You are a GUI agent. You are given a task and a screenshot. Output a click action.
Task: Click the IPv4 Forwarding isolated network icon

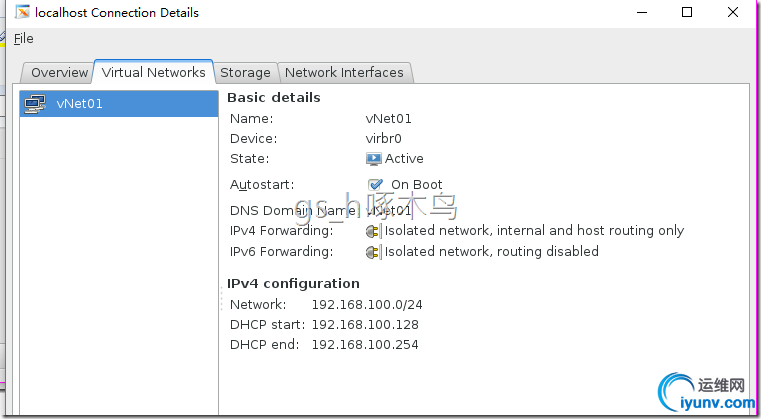[x=374, y=231]
